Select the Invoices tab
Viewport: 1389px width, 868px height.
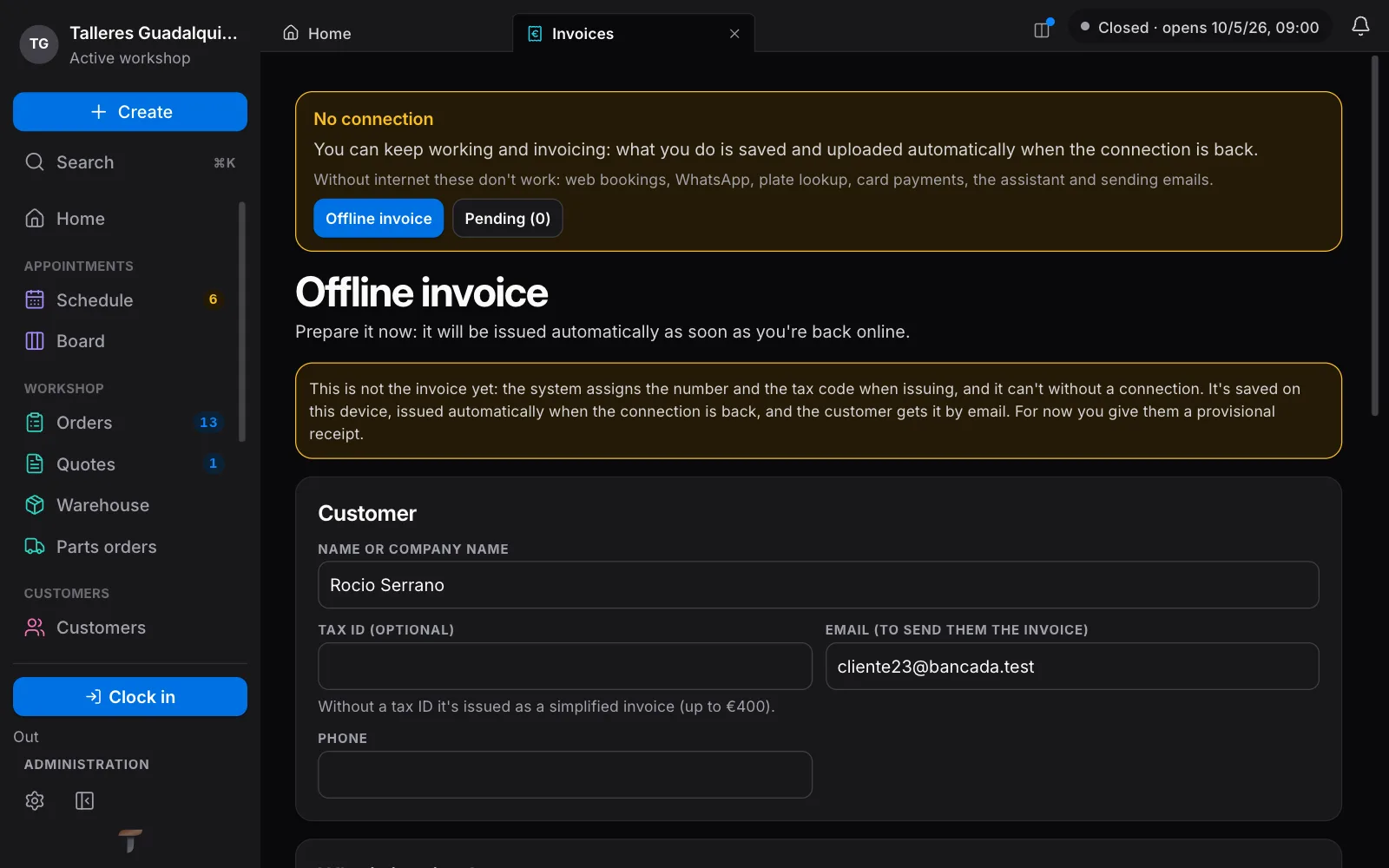coord(634,34)
